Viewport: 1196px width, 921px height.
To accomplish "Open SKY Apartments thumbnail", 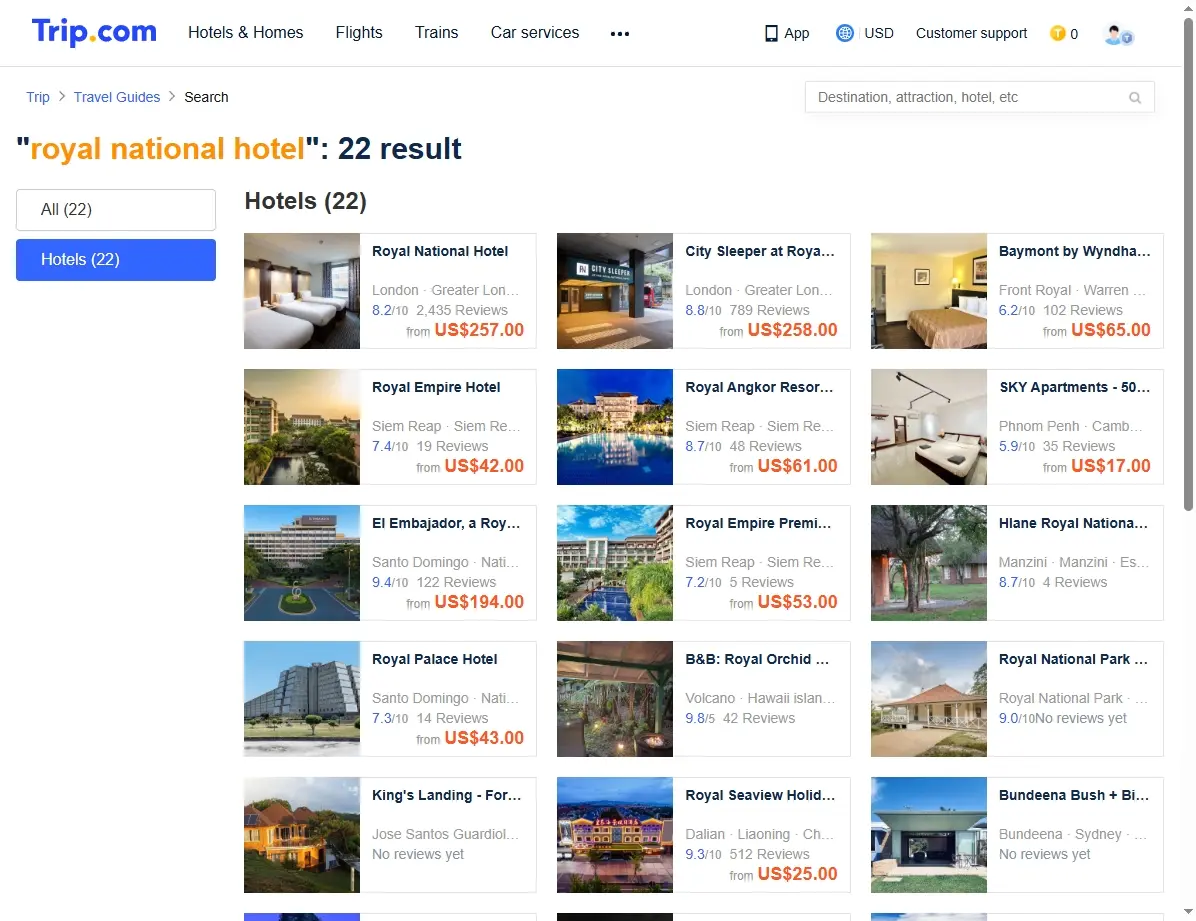I will tap(929, 427).
